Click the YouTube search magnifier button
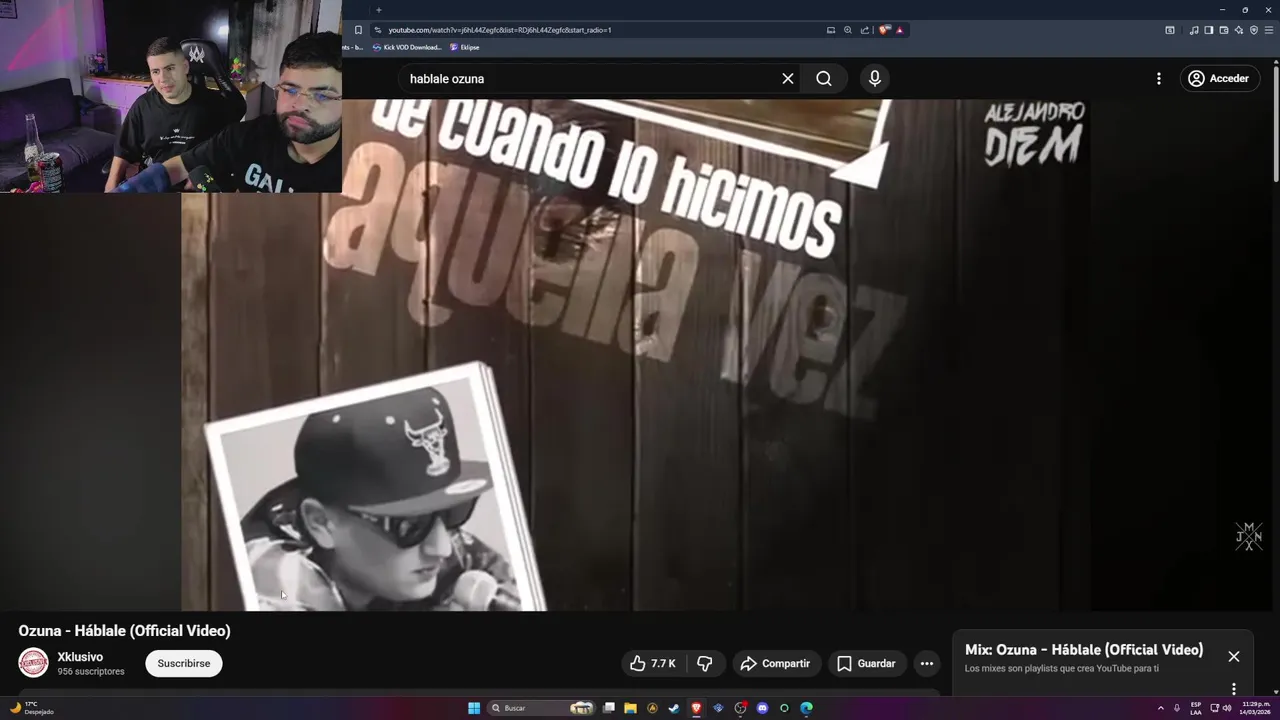Image resolution: width=1280 pixels, height=720 pixels. 823,78
